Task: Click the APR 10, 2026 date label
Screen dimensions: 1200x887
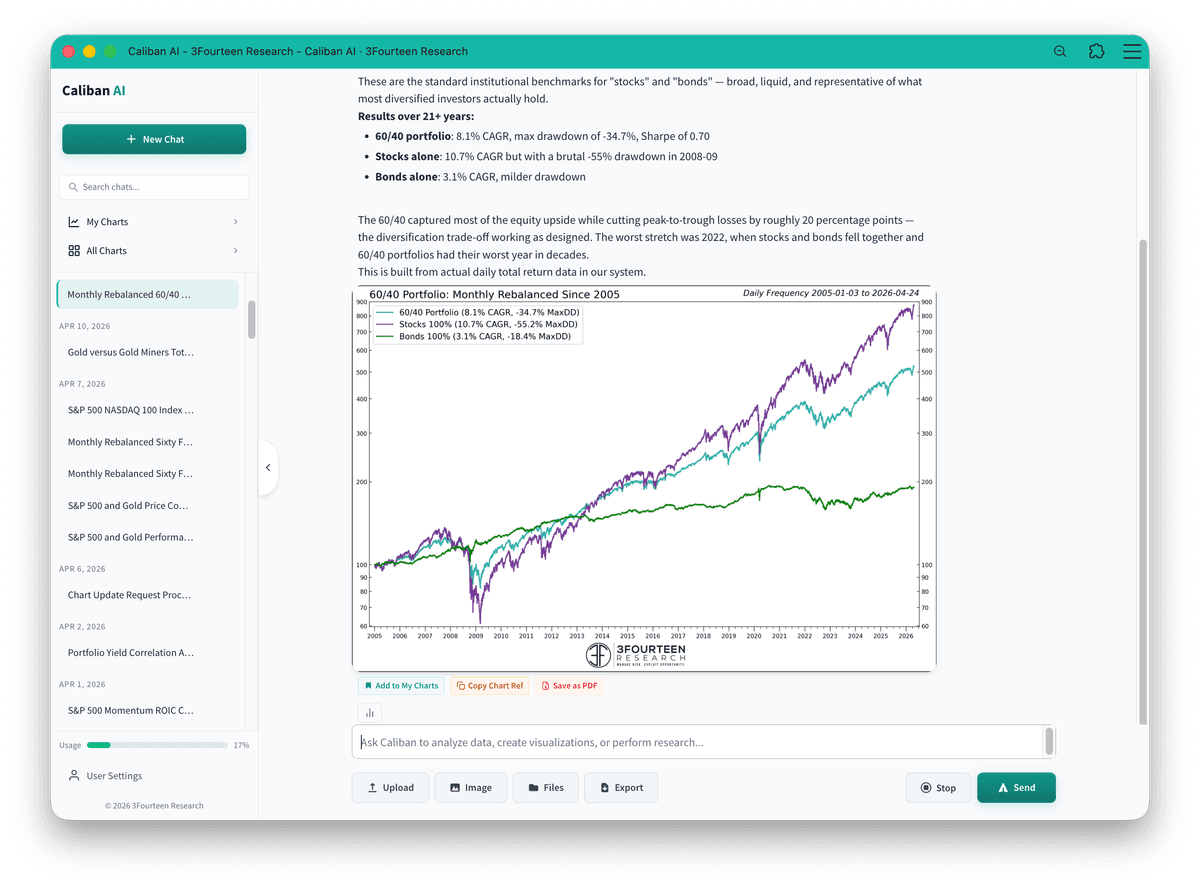Action: click(85, 326)
